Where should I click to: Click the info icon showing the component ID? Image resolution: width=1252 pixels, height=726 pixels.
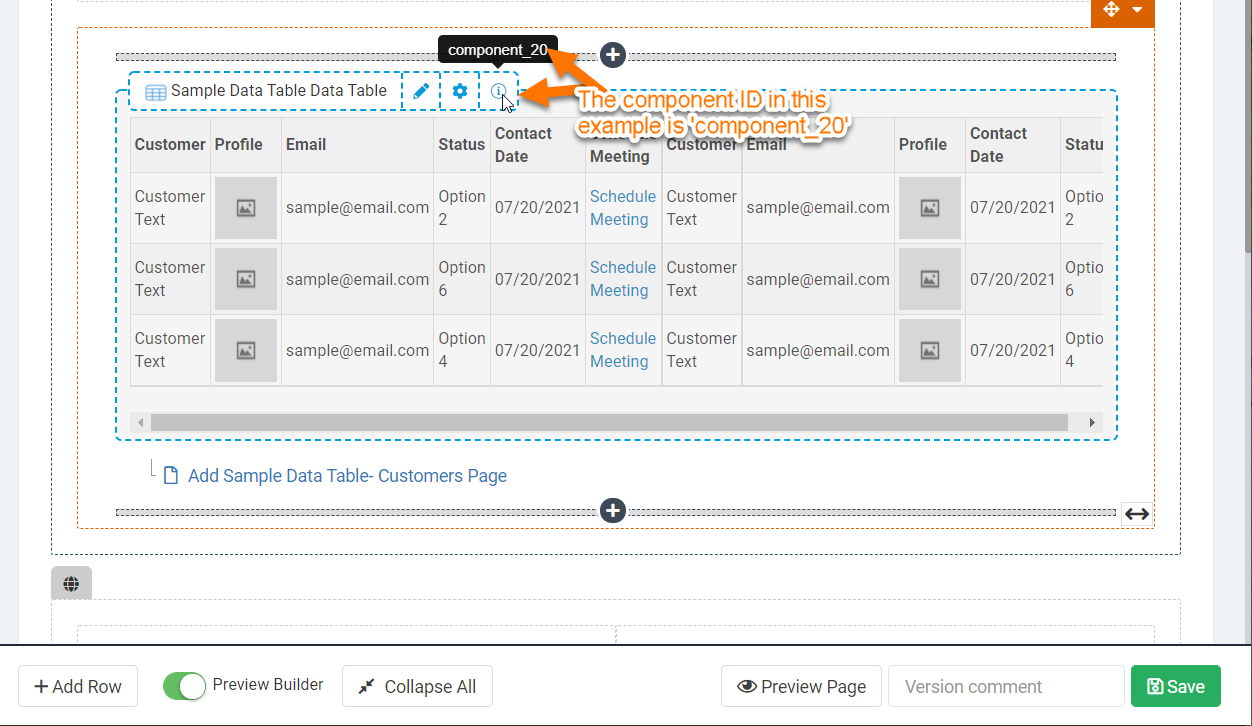click(x=498, y=91)
